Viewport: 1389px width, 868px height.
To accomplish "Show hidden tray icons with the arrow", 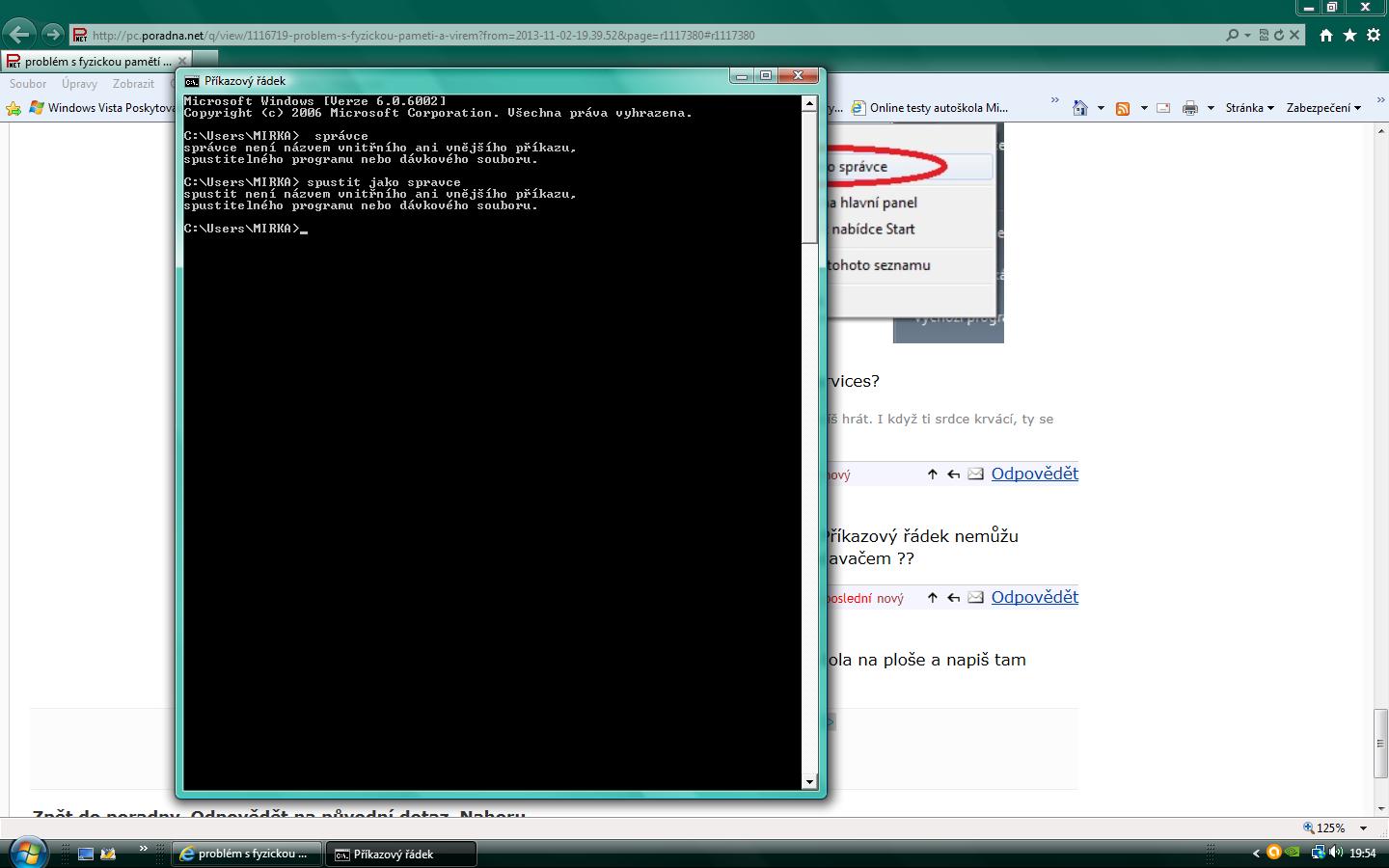I will (x=1255, y=853).
